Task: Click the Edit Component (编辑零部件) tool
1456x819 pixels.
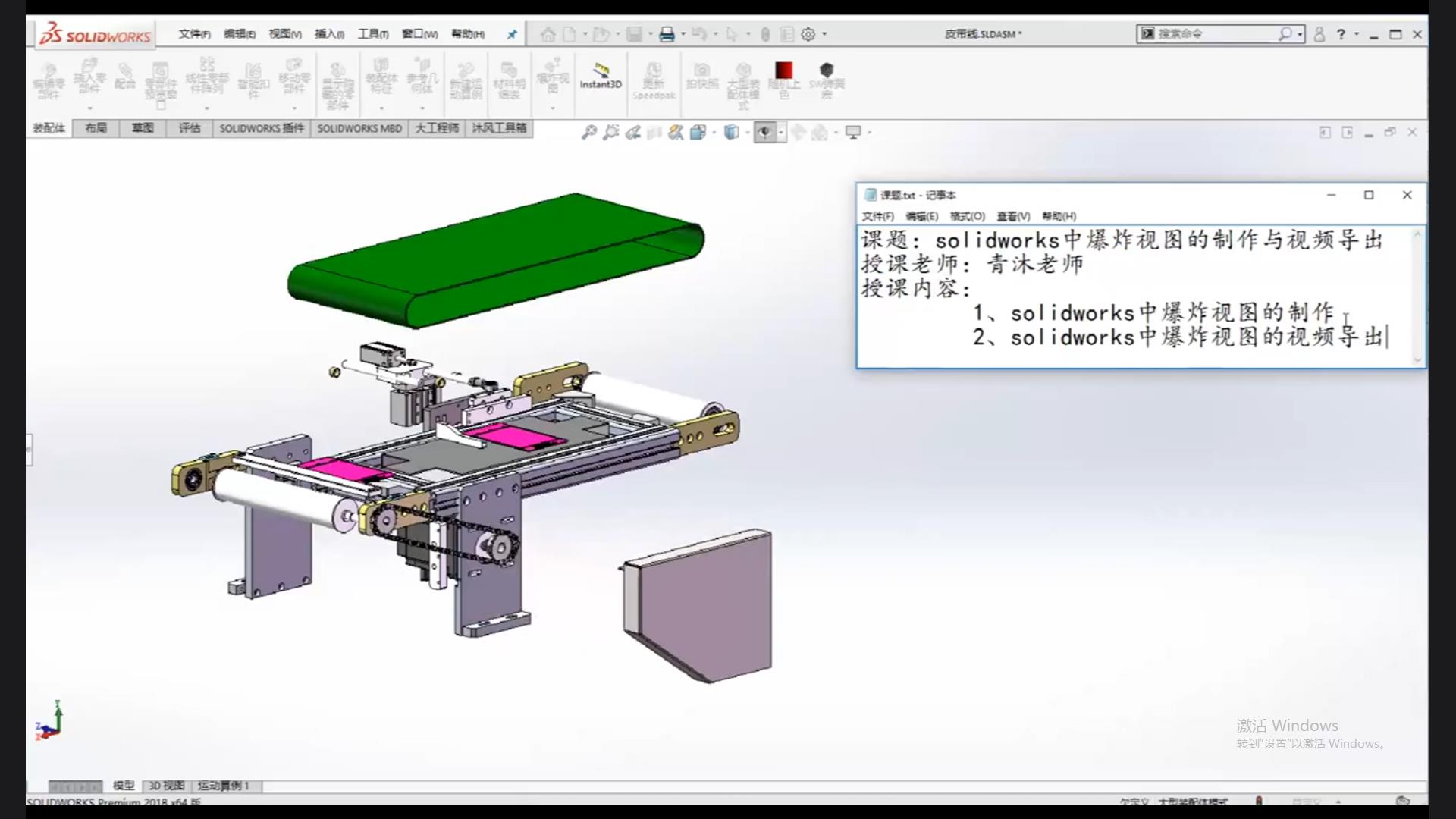Action: (x=49, y=80)
